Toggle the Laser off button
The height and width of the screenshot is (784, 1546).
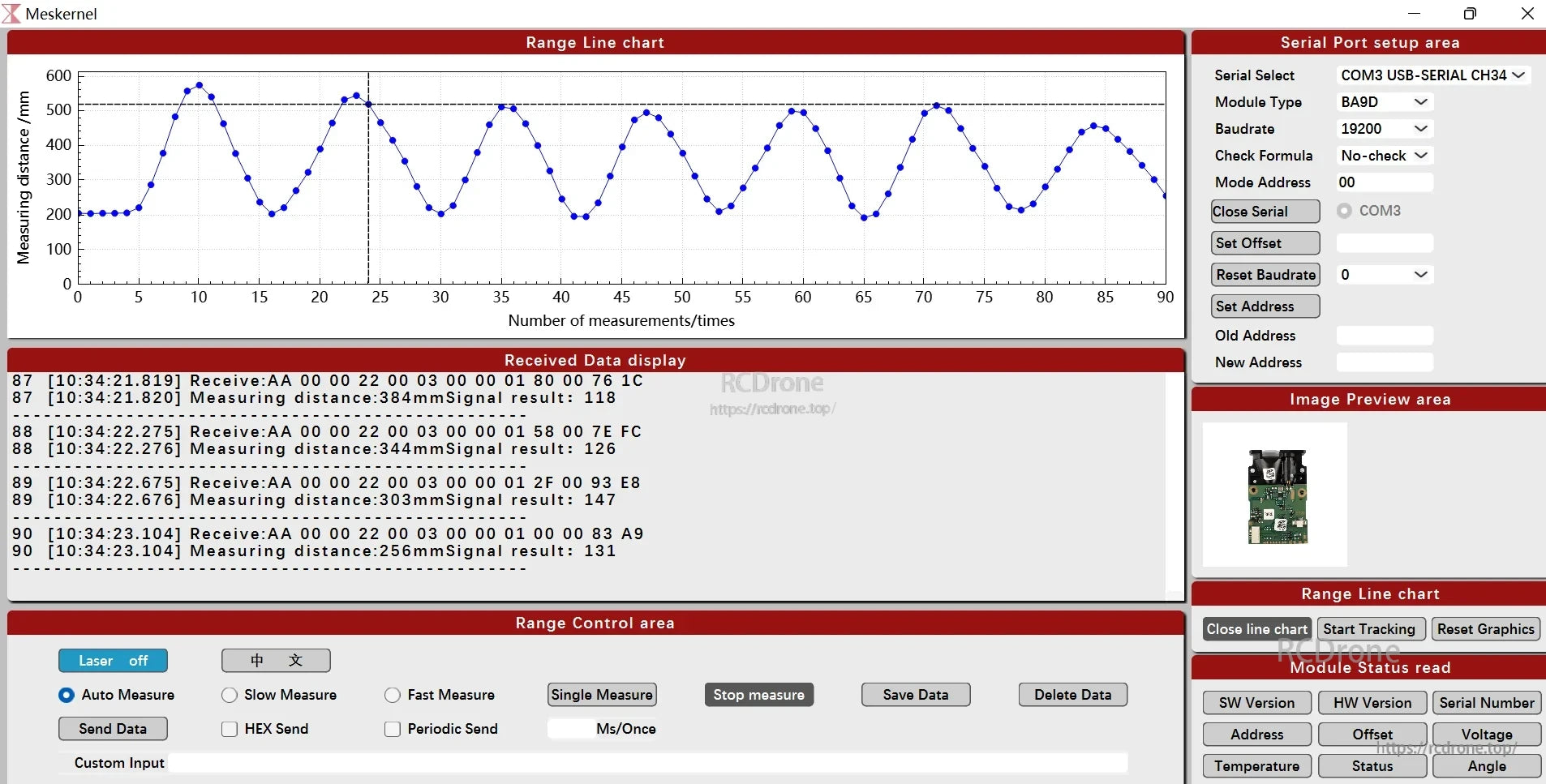coord(113,661)
